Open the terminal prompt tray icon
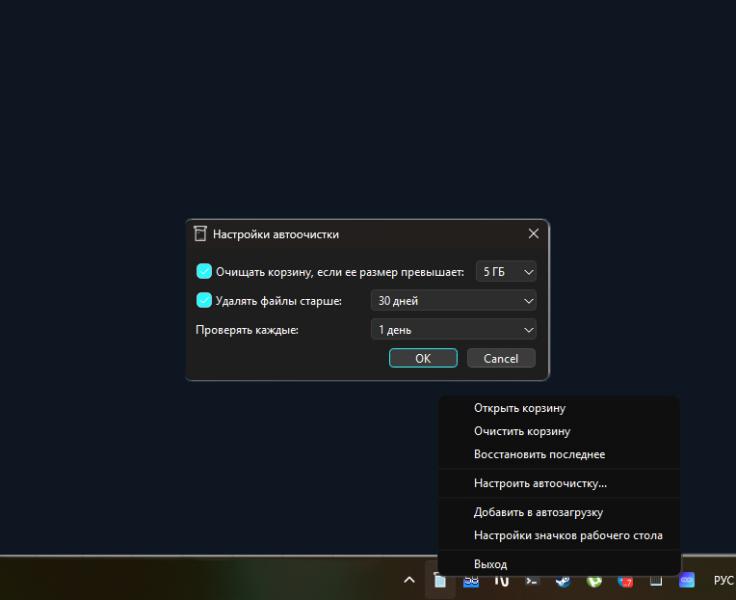The width and height of the screenshot is (736, 600). 532,581
